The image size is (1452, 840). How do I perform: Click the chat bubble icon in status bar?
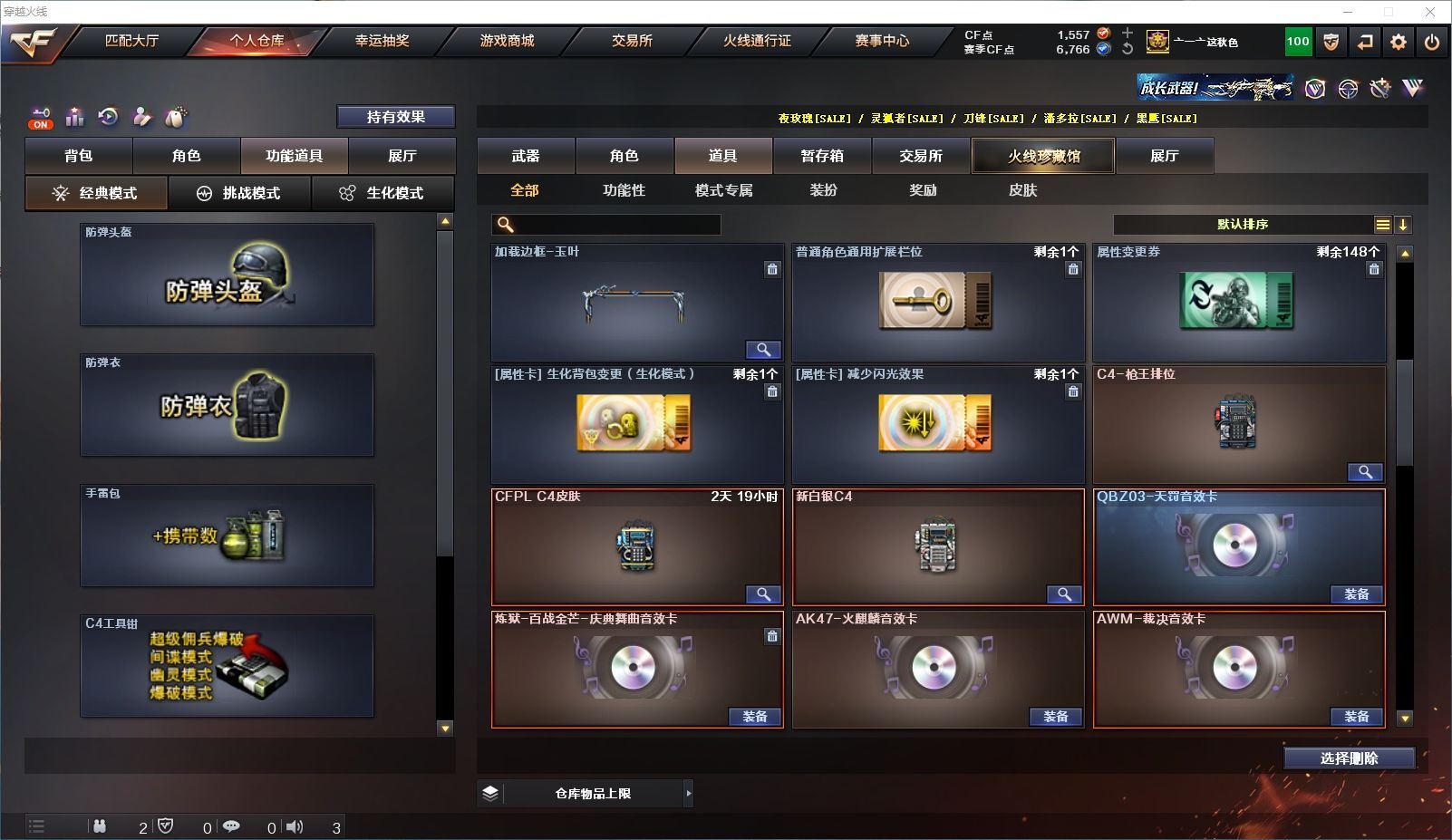pos(231,826)
